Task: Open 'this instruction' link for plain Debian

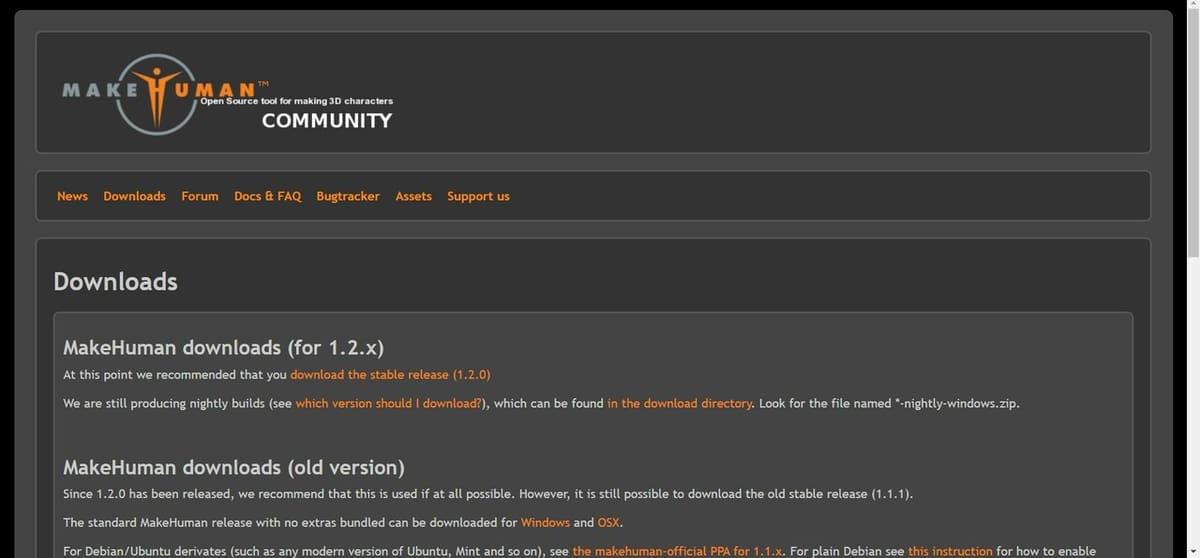Action: tap(950, 552)
